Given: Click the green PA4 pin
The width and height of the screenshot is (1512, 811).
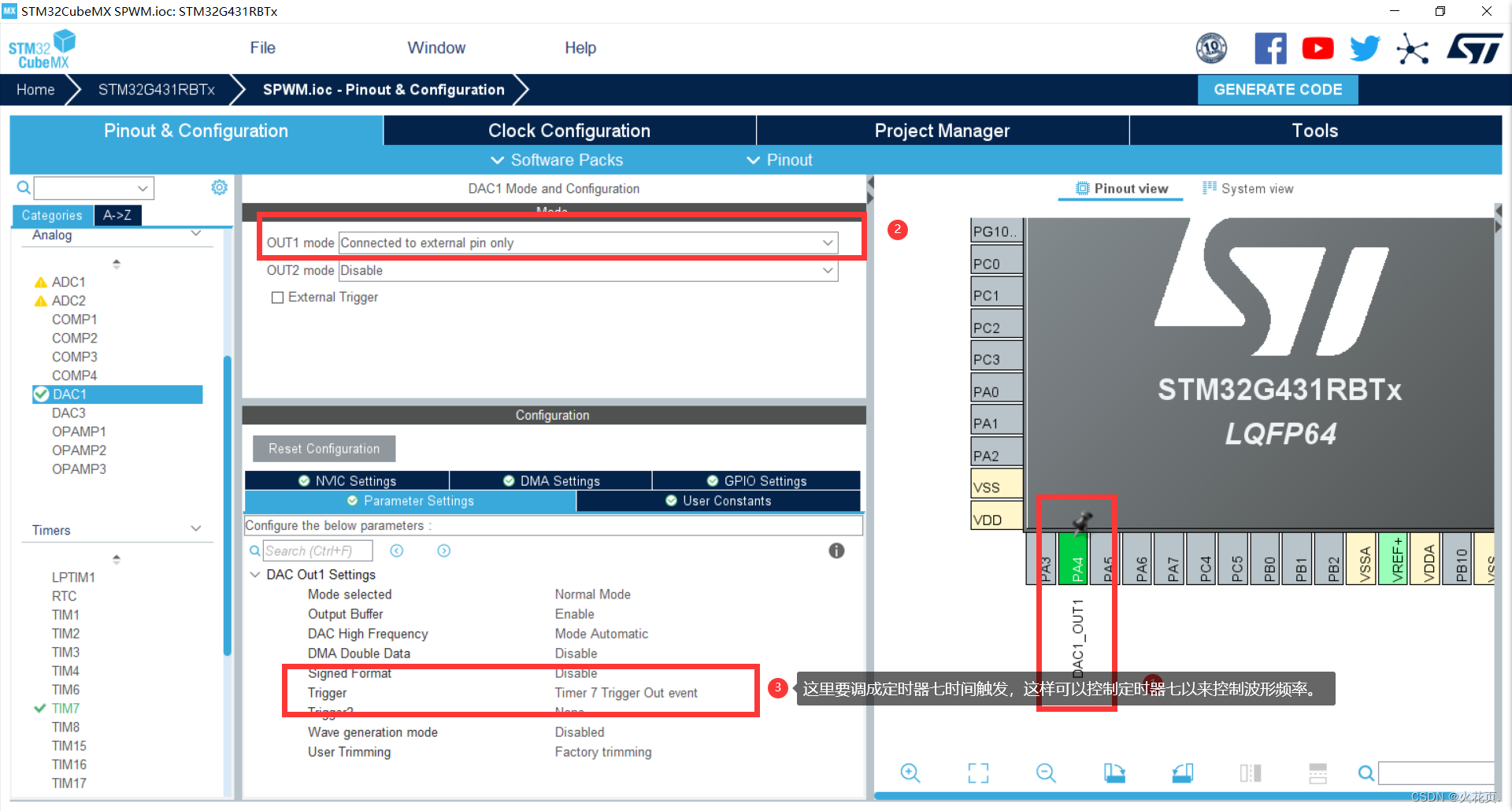Looking at the screenshot, I should pyautogui.click(x=1074, y=559).
